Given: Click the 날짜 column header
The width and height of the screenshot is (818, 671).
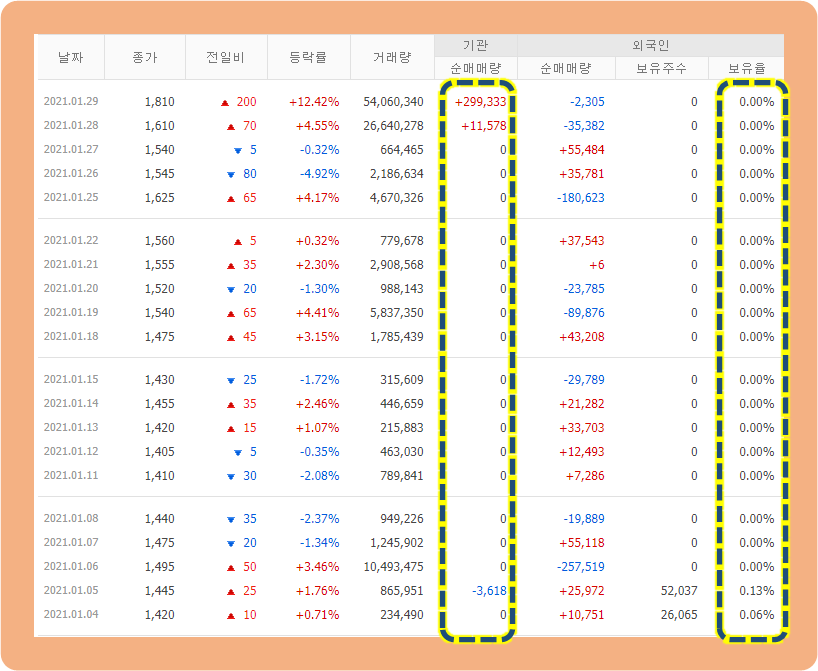Looking at the screenshot, I should 70,57.
